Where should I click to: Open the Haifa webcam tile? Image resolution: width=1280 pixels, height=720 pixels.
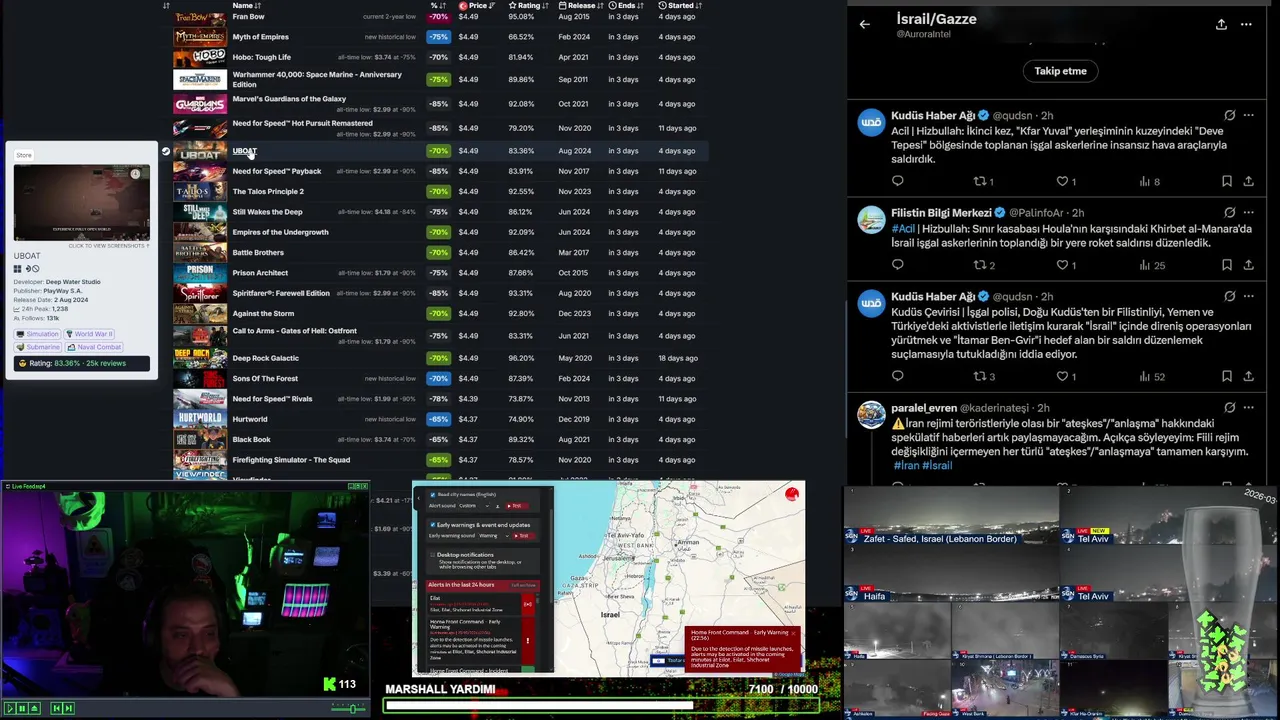951,574
